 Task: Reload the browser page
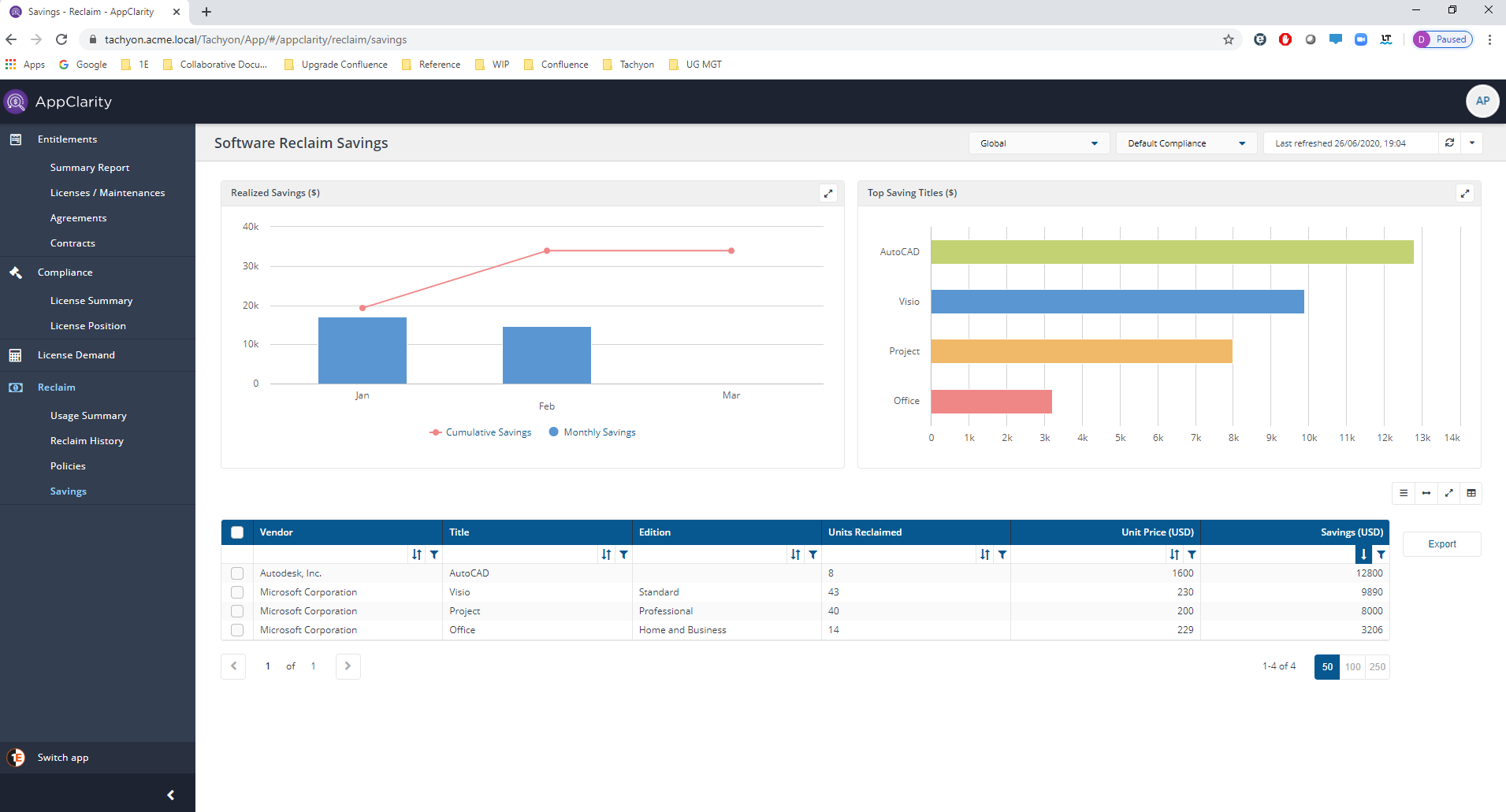point(61,39)
